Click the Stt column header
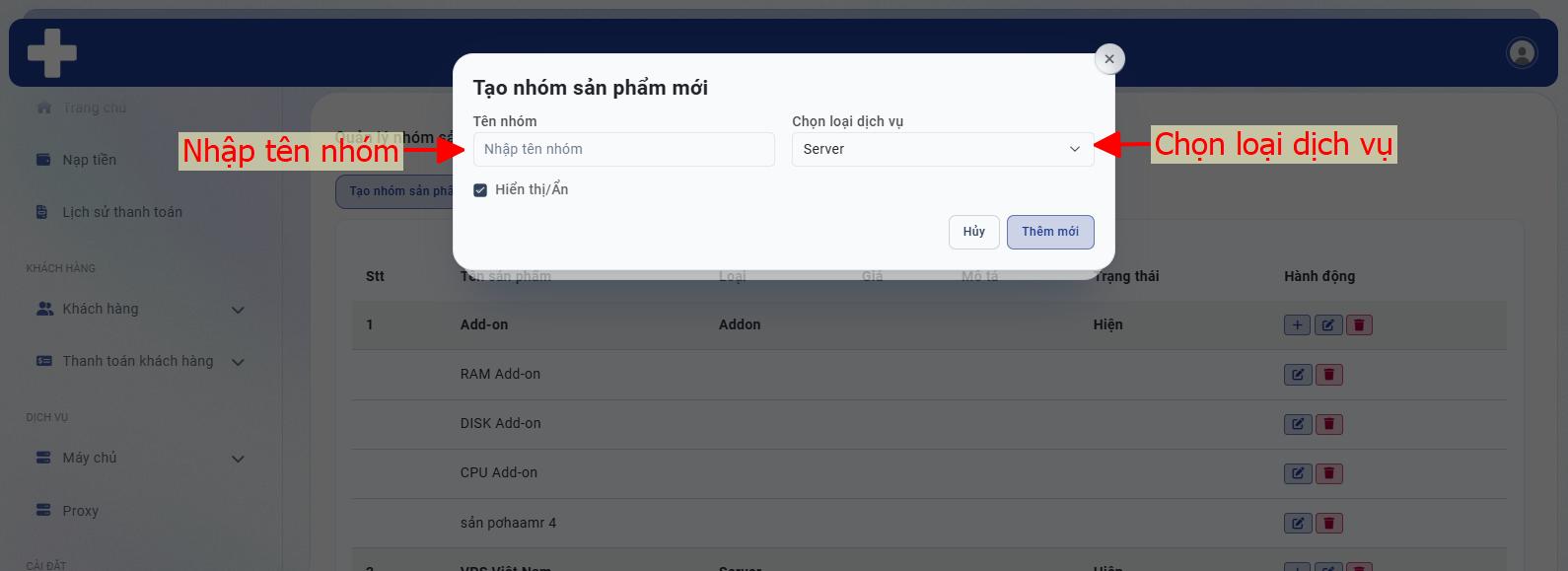 [375, 276]
